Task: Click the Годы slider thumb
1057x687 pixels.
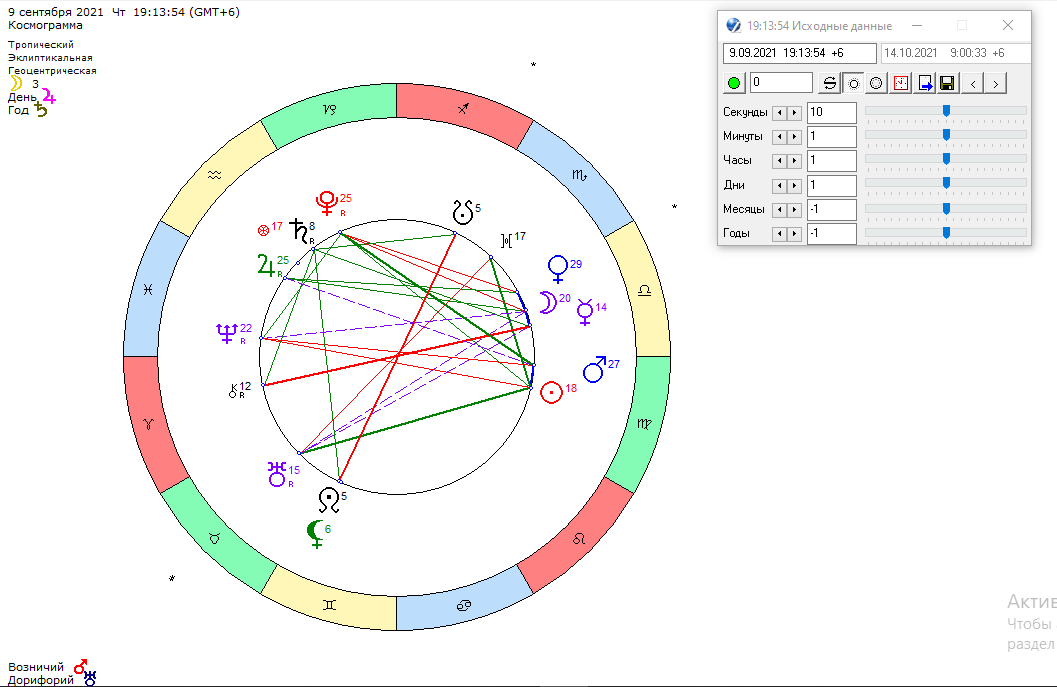Action: tap(946, 233)
